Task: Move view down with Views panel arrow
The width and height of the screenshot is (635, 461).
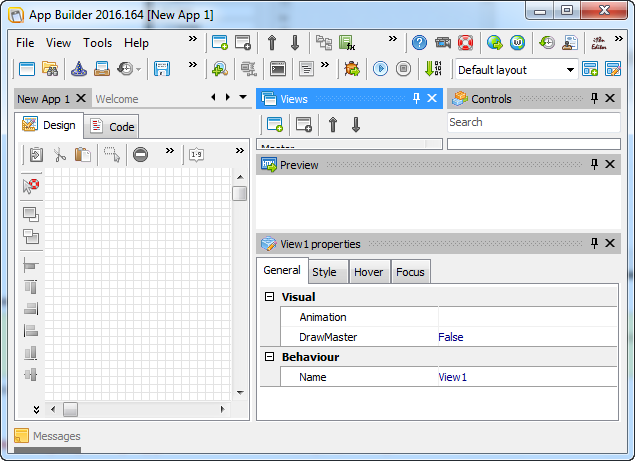Action: [355, 124]
